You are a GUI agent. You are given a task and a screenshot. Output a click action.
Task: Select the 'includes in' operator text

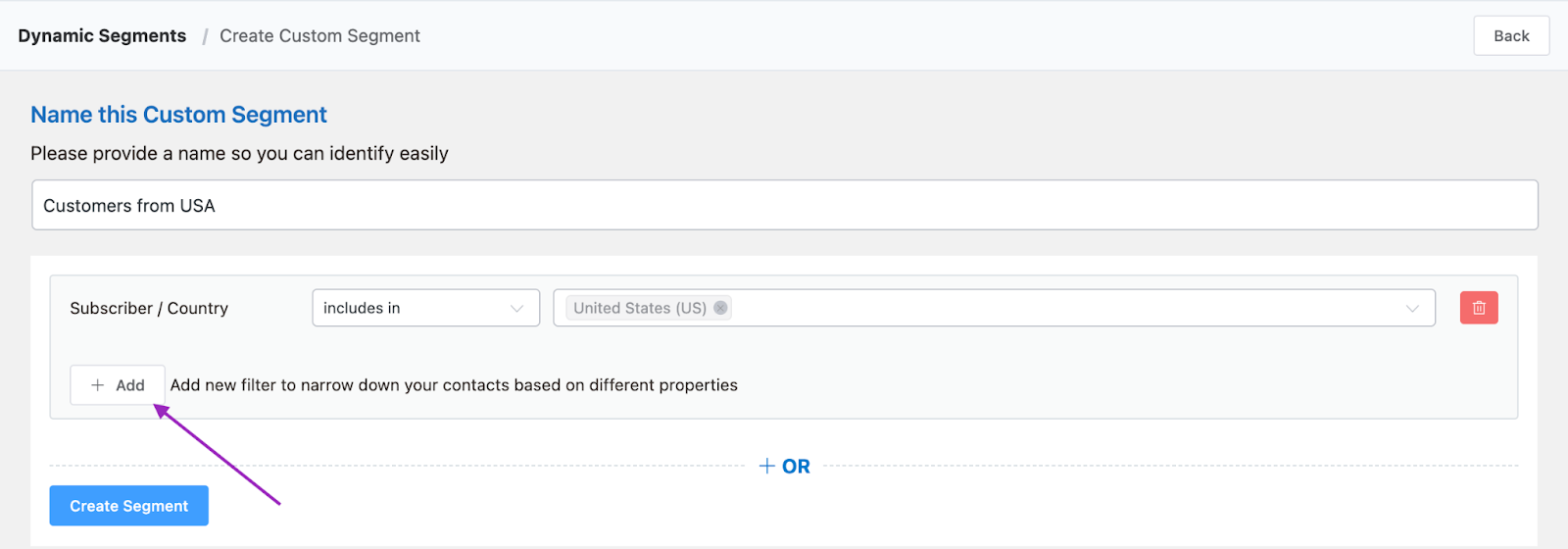point(362,308)
